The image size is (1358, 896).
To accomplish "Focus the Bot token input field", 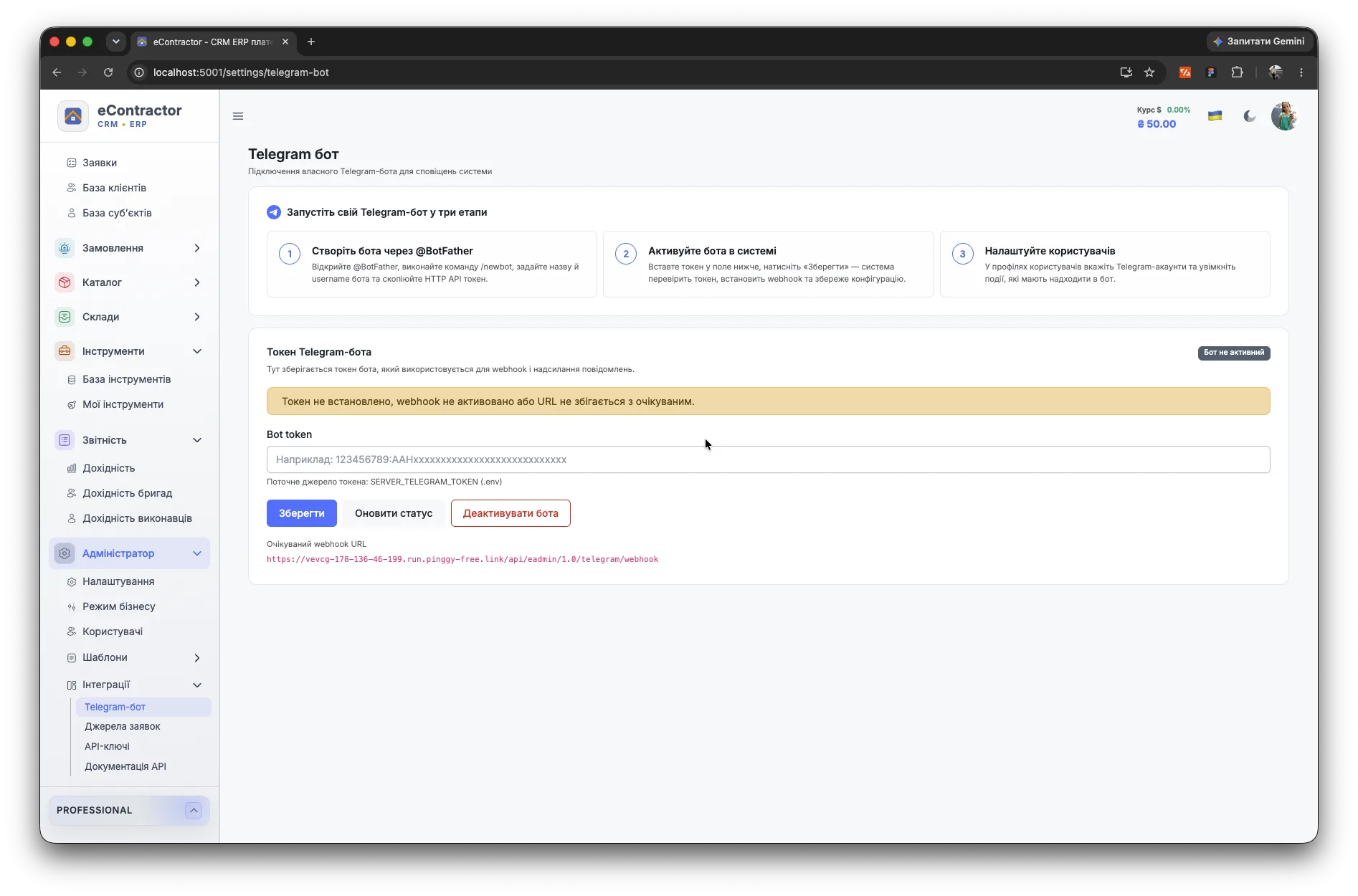I will (x=768, y=459).
